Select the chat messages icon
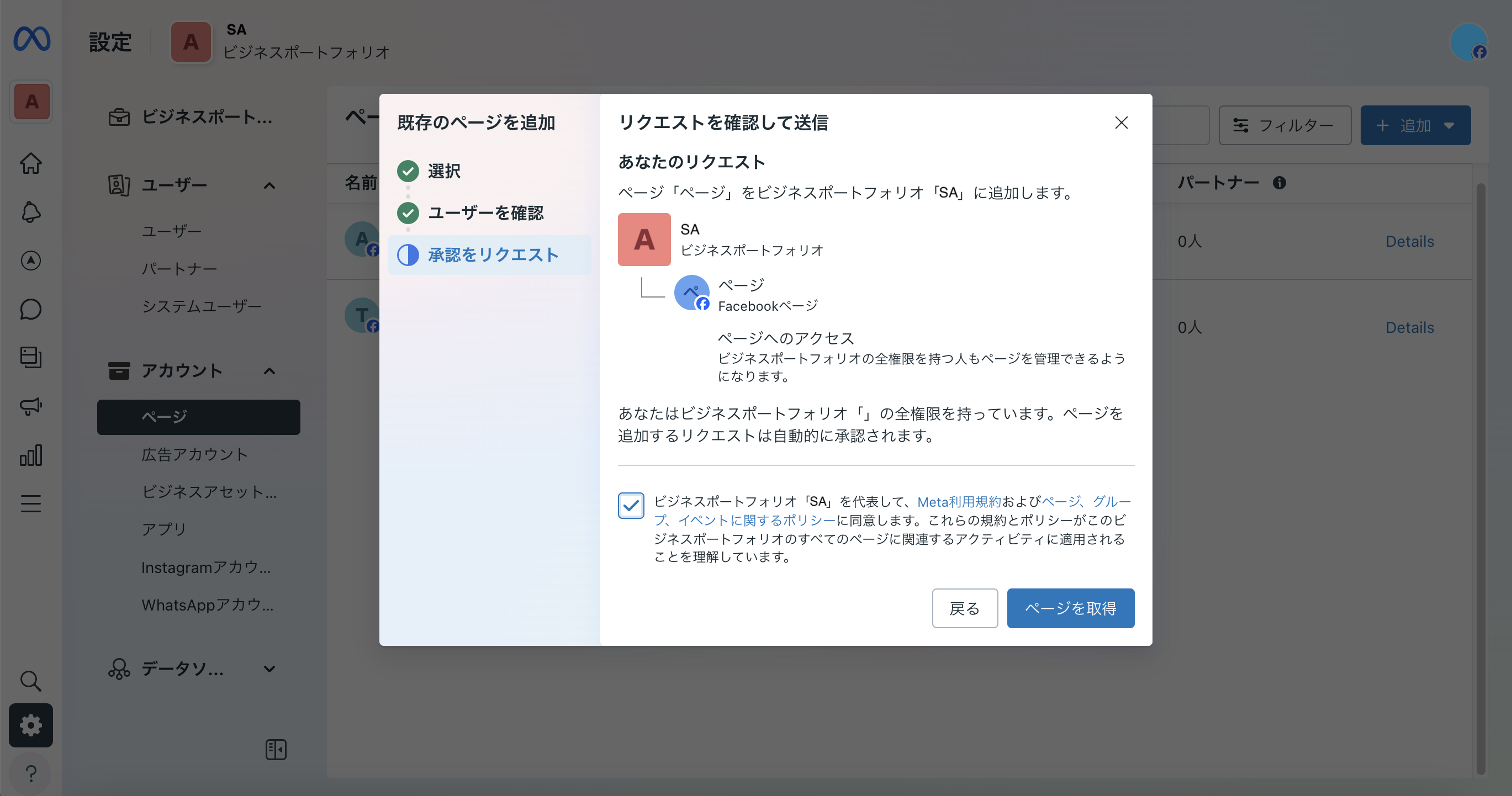Viewport: 1512px width, 796px height. coord(30,309)
